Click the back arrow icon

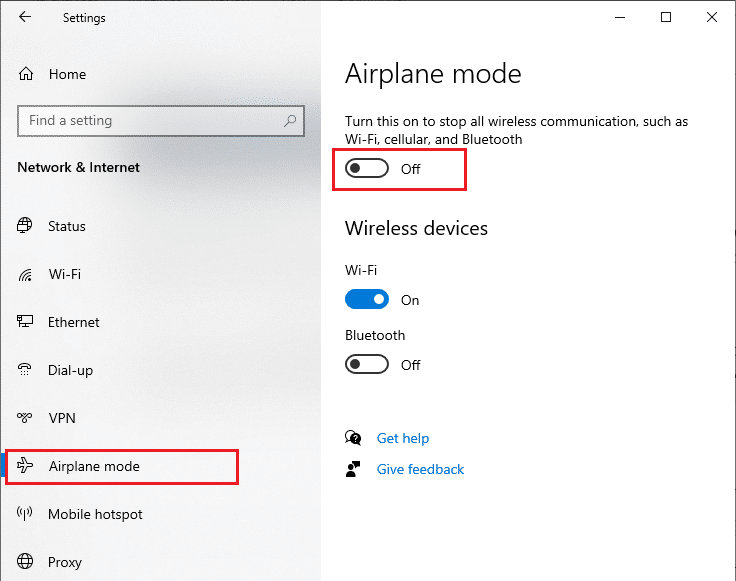point(25,17)
